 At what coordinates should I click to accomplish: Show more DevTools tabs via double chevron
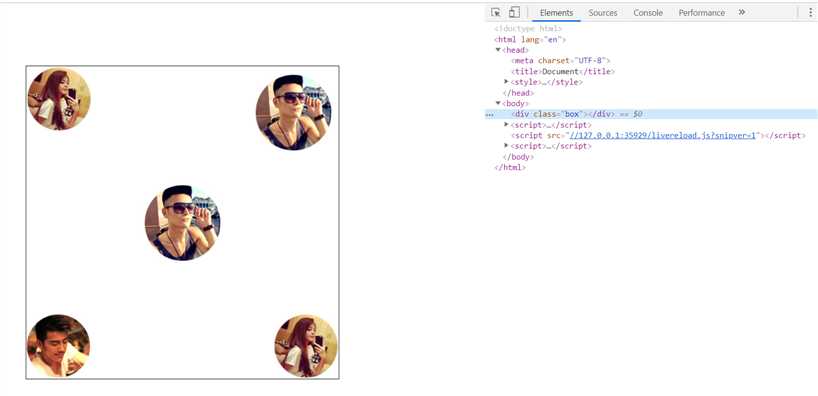[x=742, y=13]
